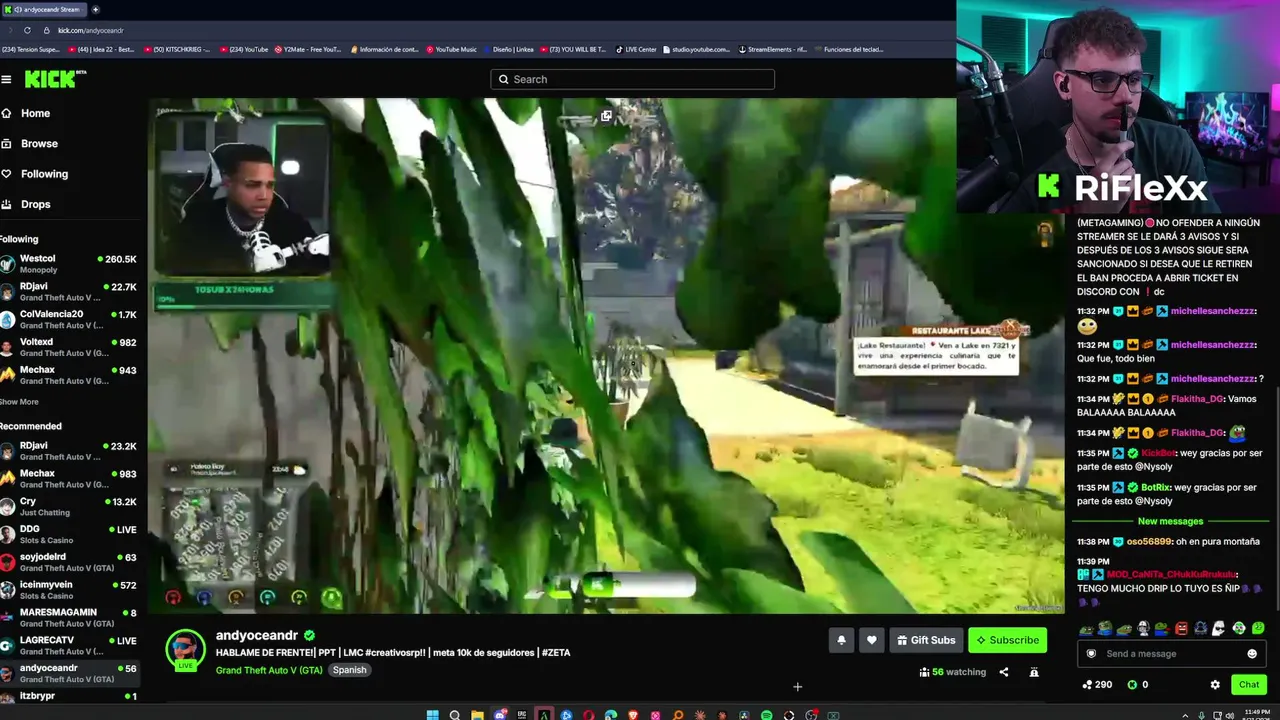
Task: Select andyoceandr in Recommended list
Action: coord(68,673)
